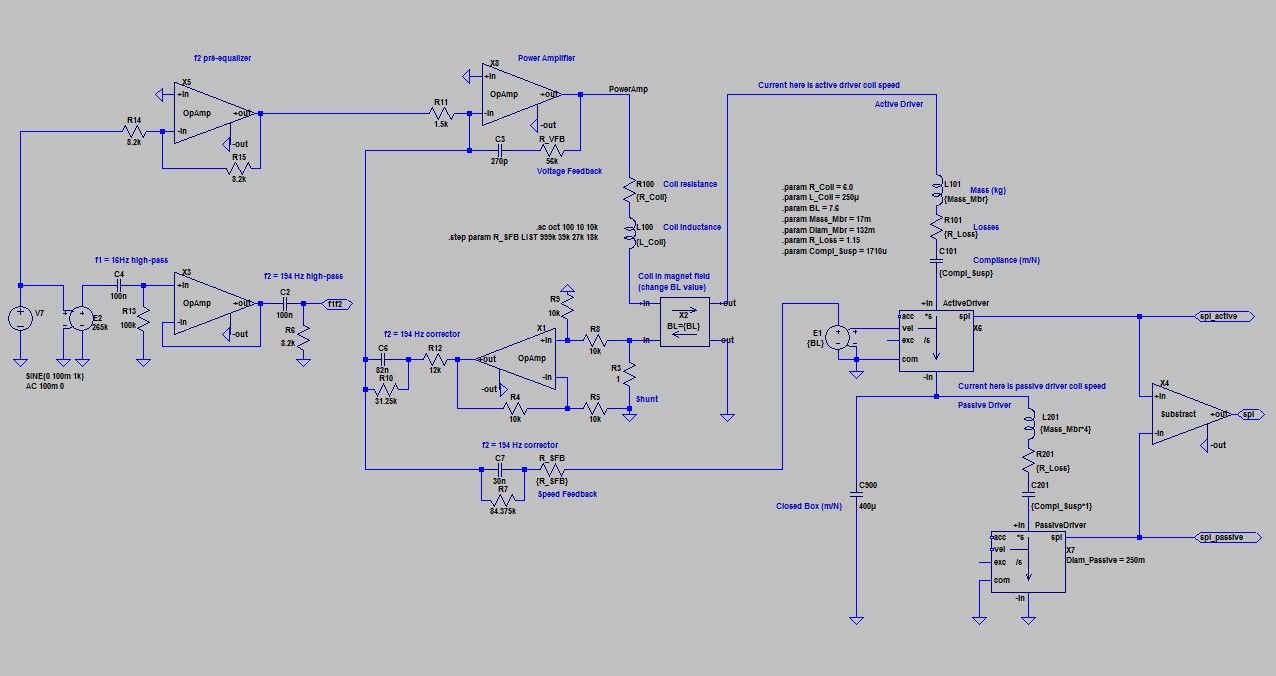Click resistor R15 symbol
Viewport: 1276px width, 676px height.
point(238,167)
